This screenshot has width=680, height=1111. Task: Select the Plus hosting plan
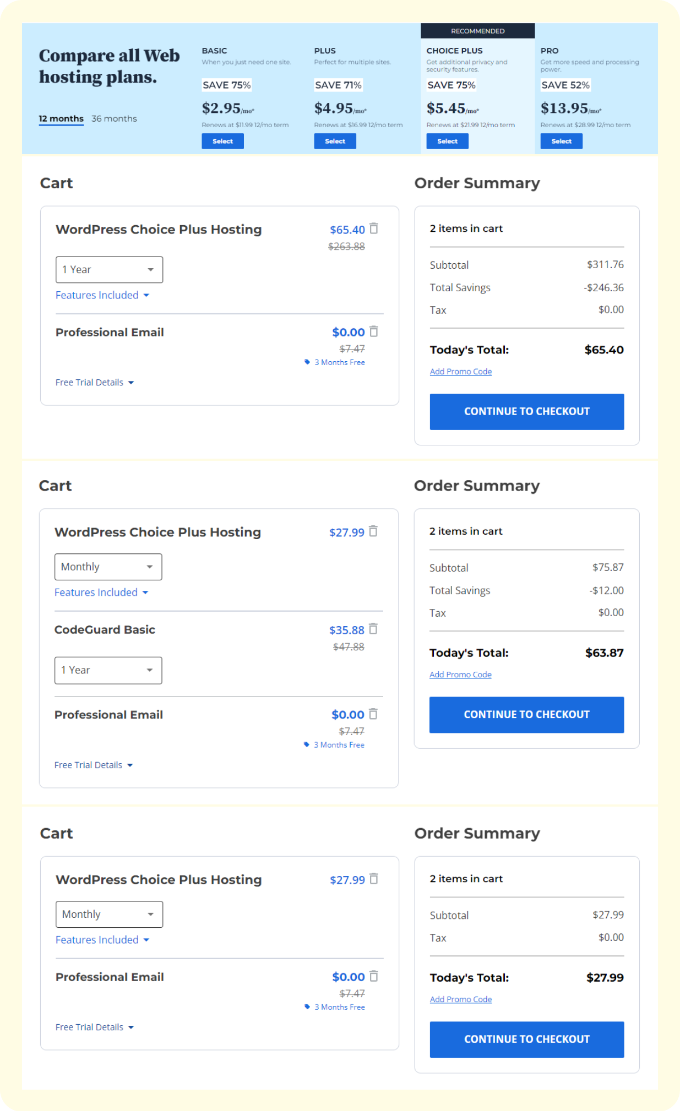pos(335,141)
